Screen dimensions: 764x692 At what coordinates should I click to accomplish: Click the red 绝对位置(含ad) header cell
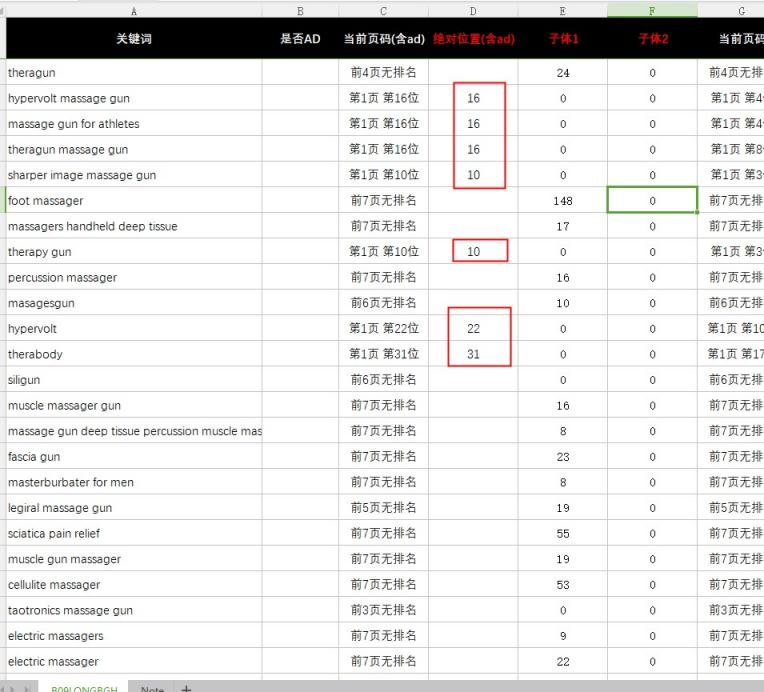pyautogui.click(x=473, y=38)
